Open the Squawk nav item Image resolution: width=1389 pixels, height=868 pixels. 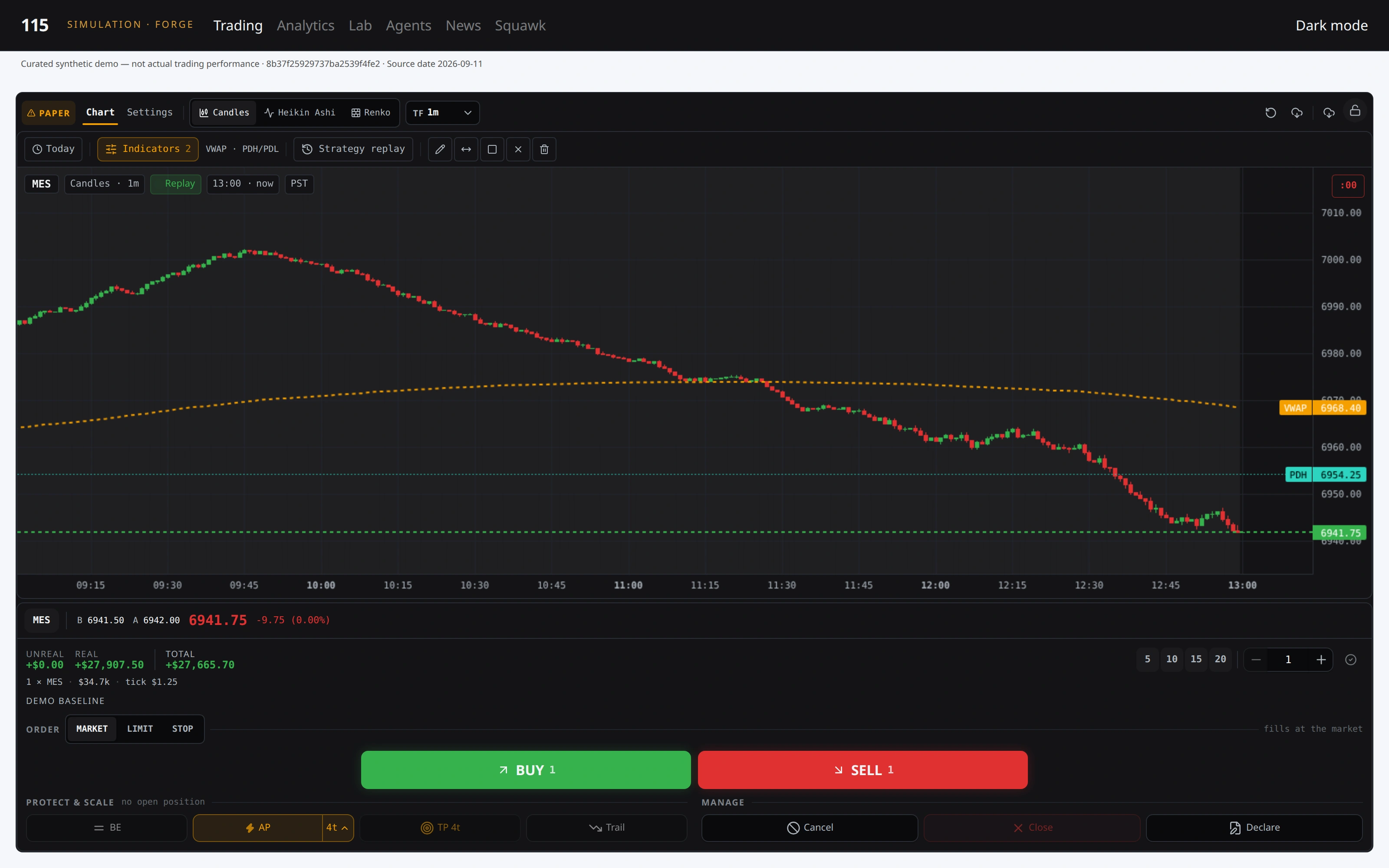pos(520,25)
